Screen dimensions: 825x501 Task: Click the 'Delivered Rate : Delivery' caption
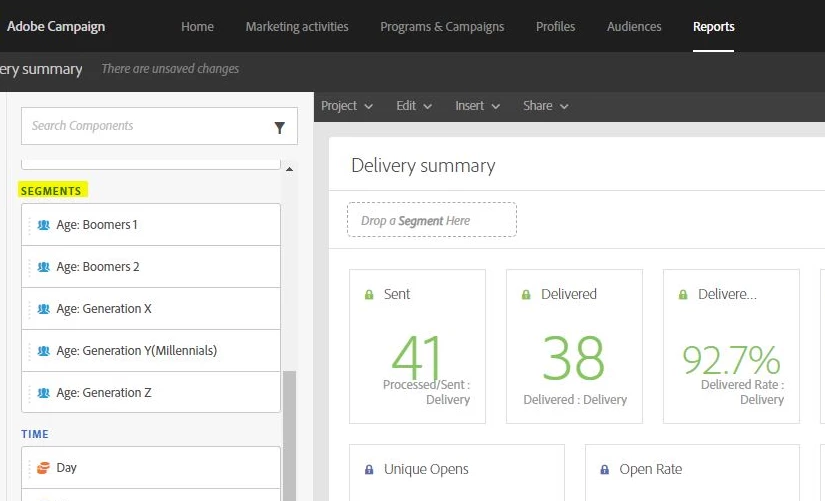742,392
